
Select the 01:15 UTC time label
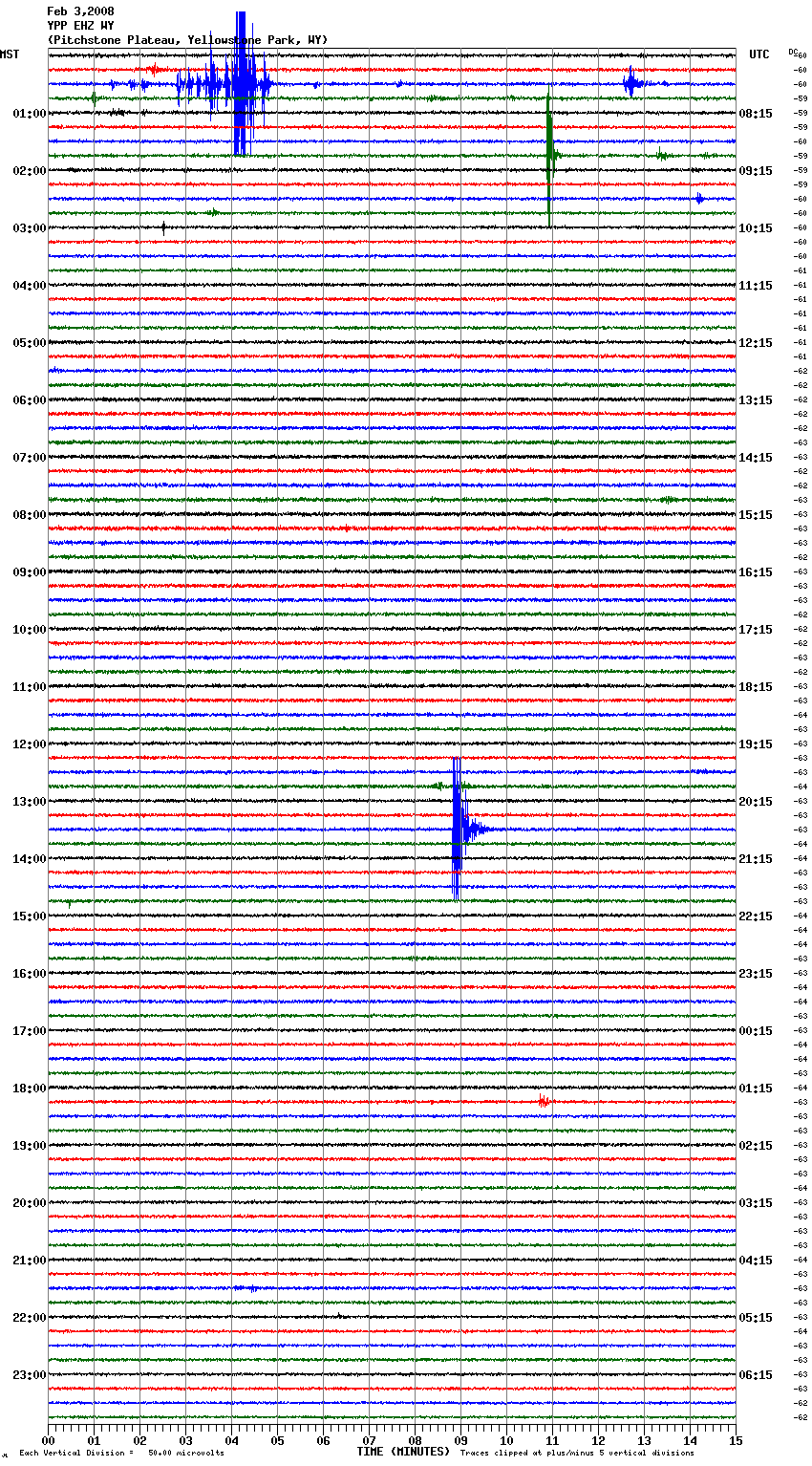point(756,1089)
